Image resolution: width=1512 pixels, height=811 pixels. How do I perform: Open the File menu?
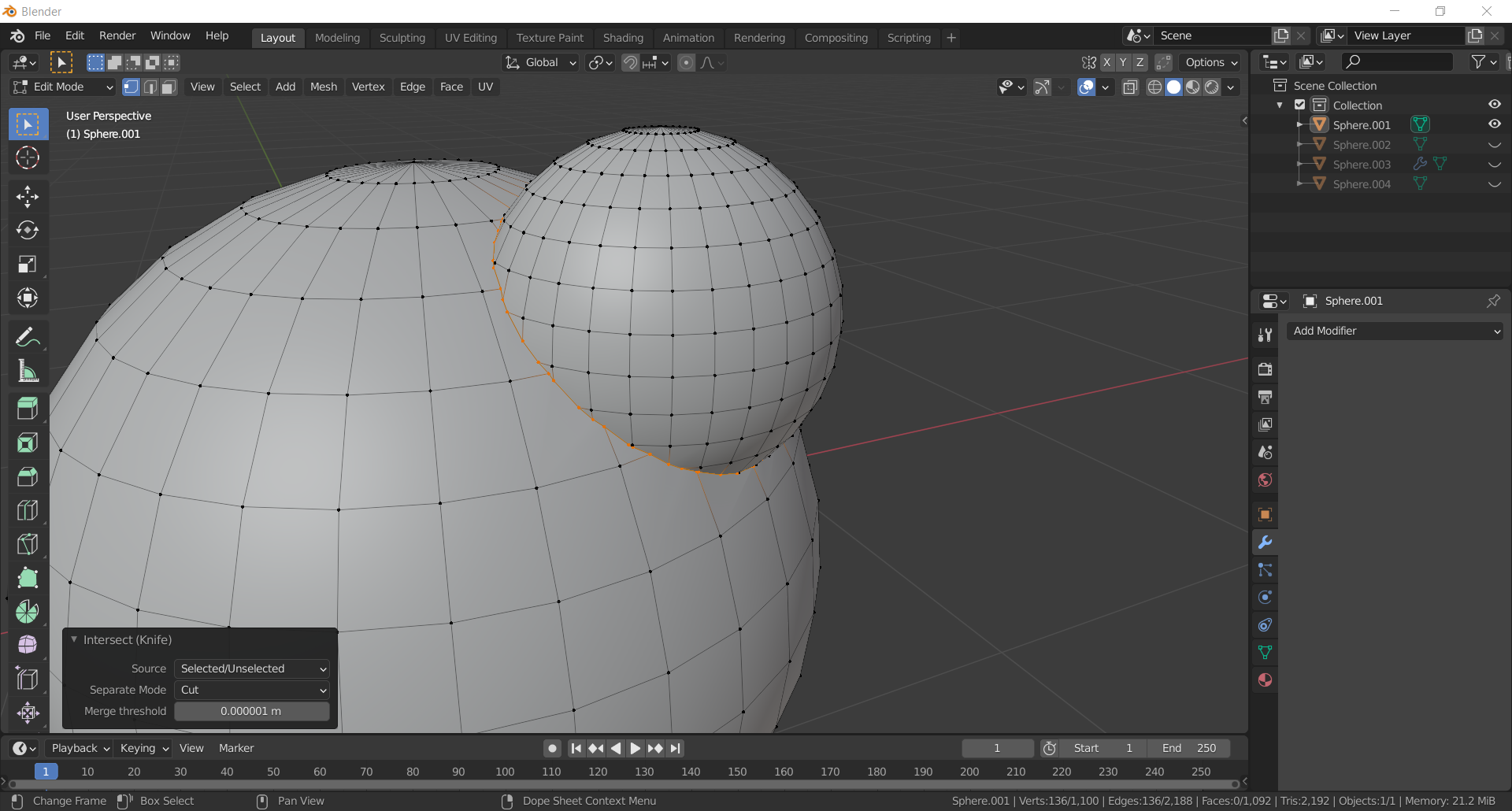coord(43,36)
